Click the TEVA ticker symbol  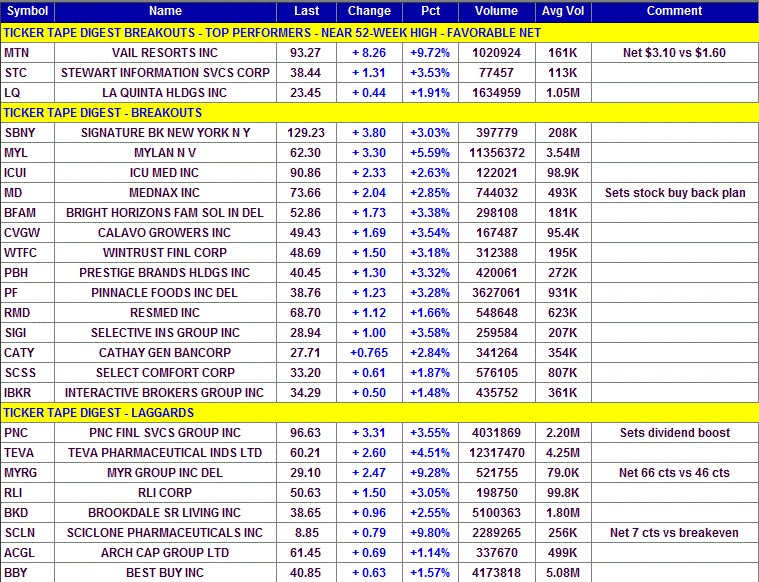click(x=19, y=453)
